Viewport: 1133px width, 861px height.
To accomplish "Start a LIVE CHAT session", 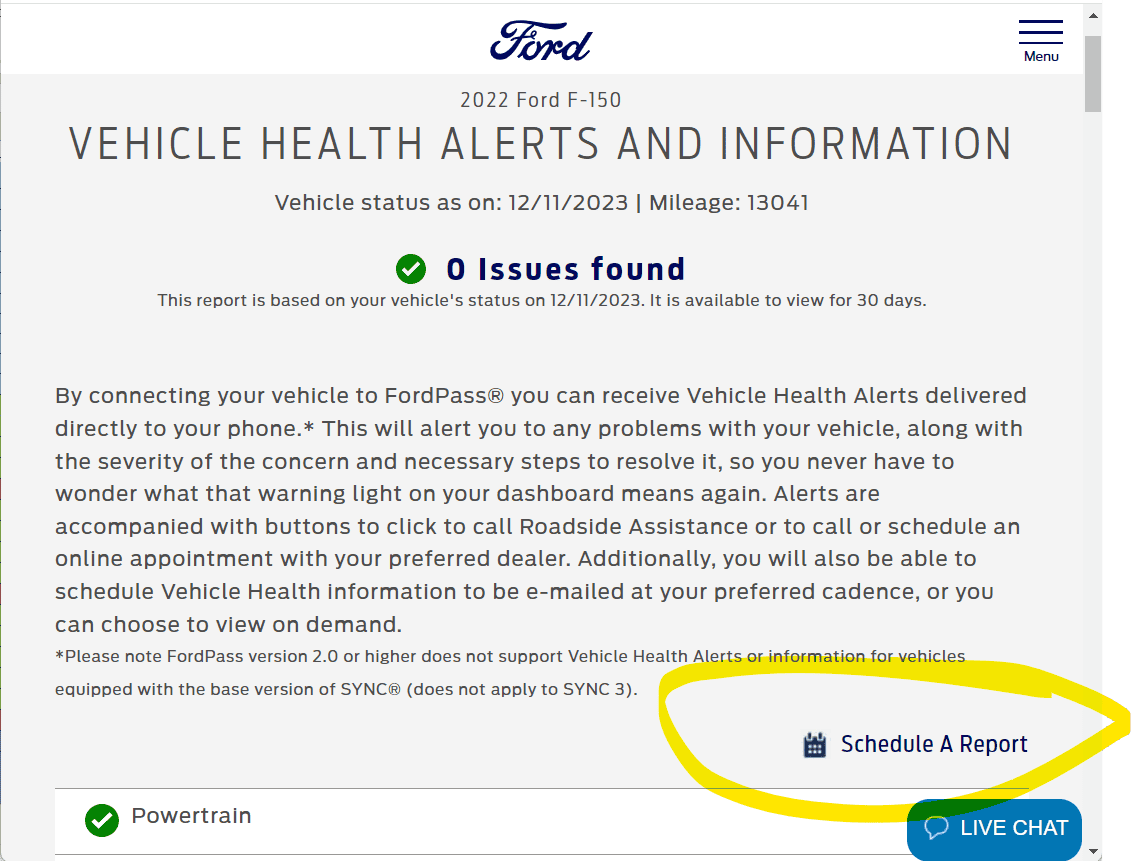I will coord(1013,828).
